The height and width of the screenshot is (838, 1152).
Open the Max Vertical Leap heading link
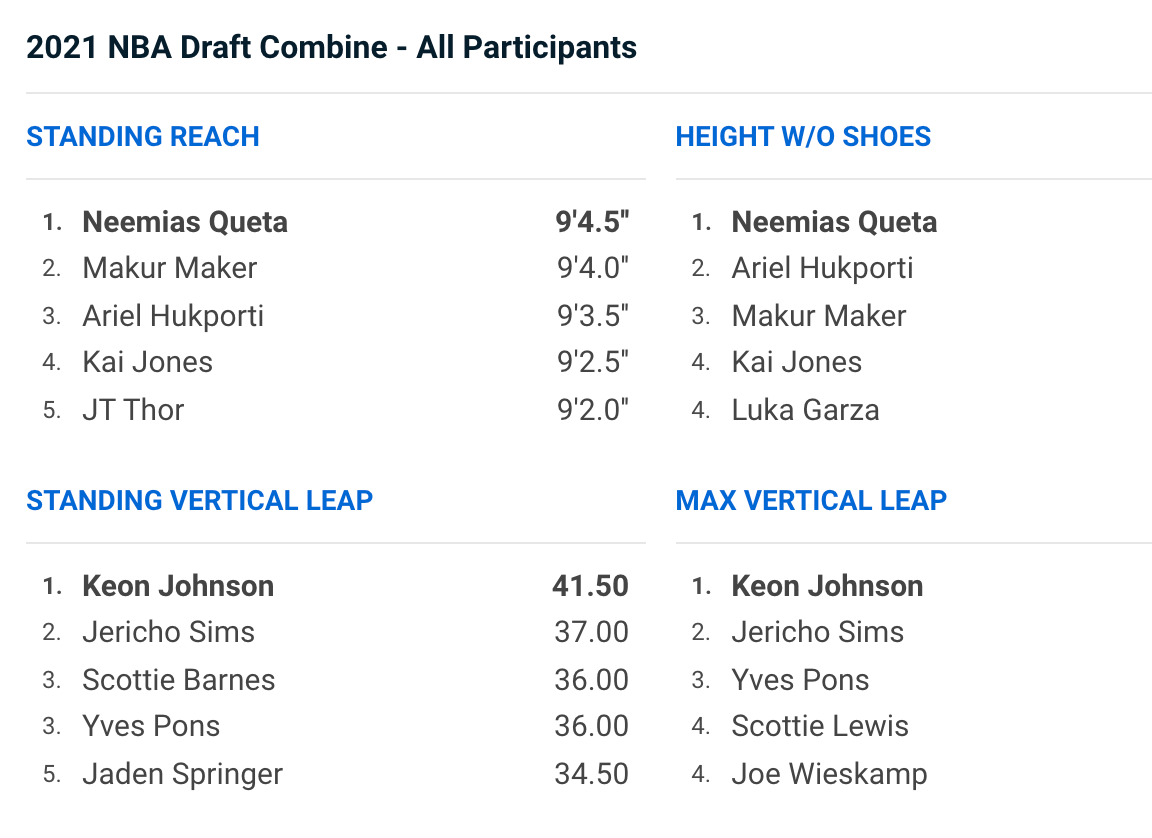[811, 500]
